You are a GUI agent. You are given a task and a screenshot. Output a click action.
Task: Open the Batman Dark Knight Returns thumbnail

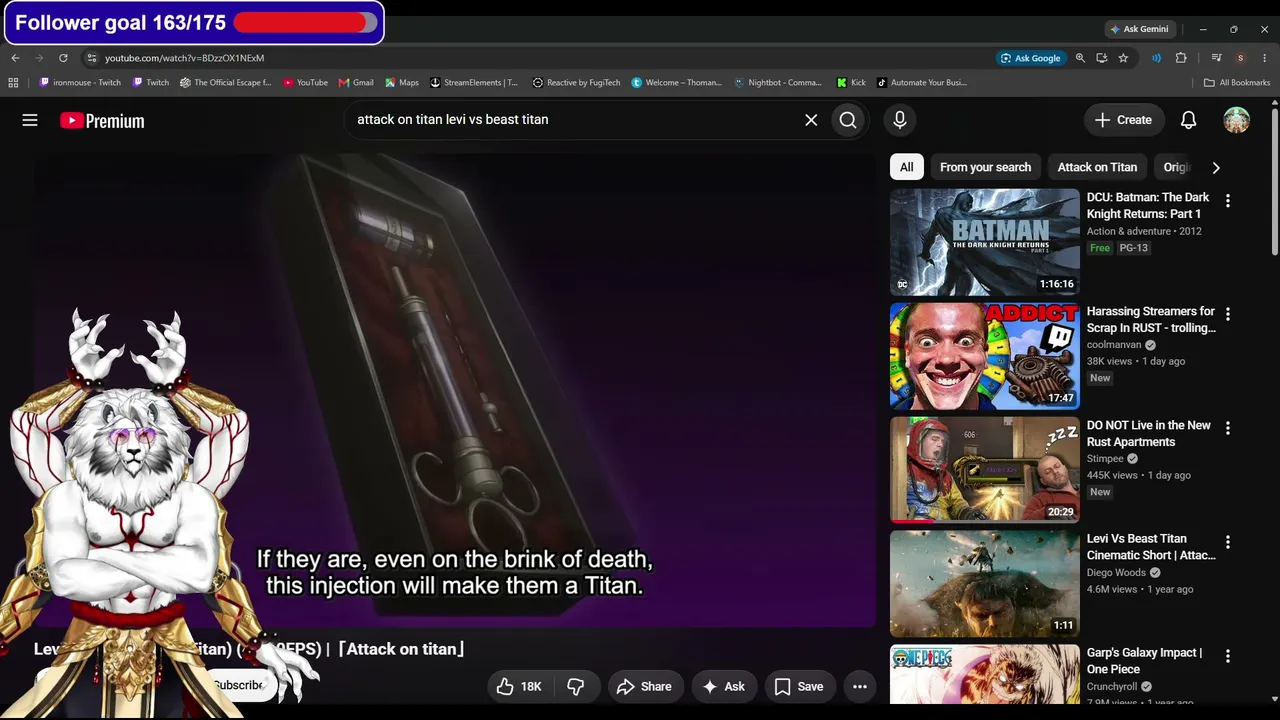click(985, 242)
